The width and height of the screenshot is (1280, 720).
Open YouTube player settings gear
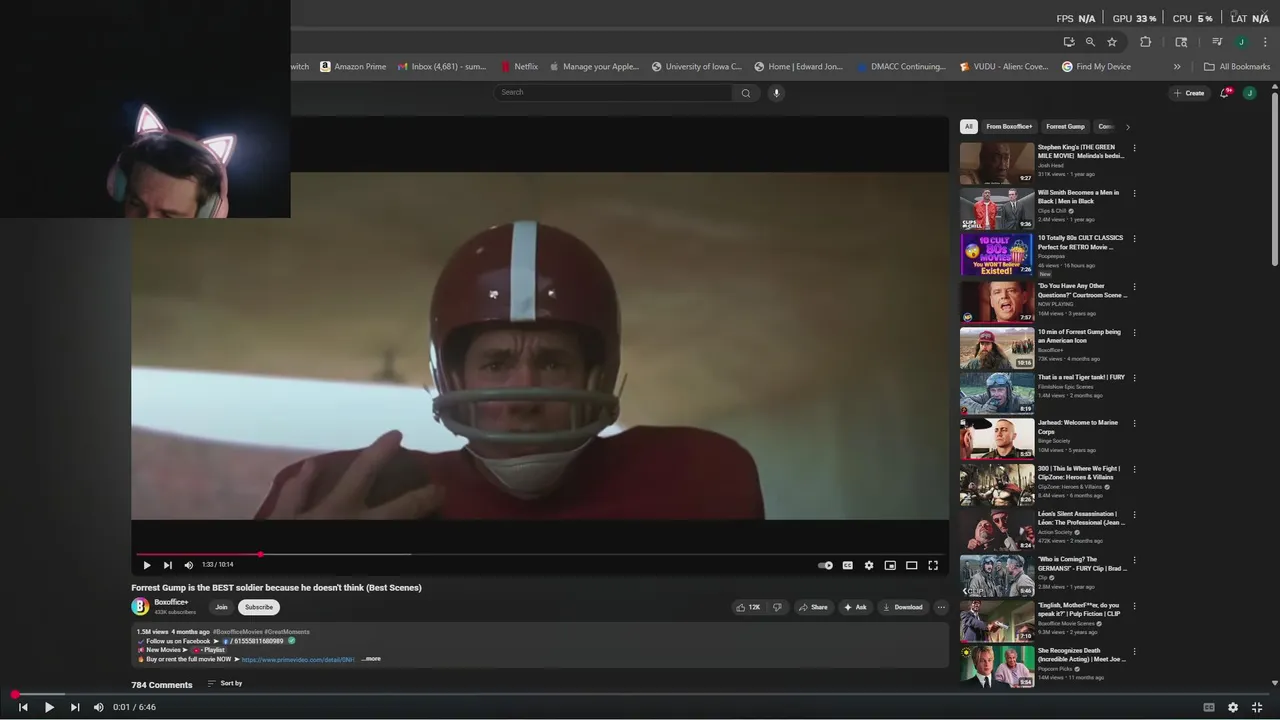pyautogui.click(x=869, y=565)
